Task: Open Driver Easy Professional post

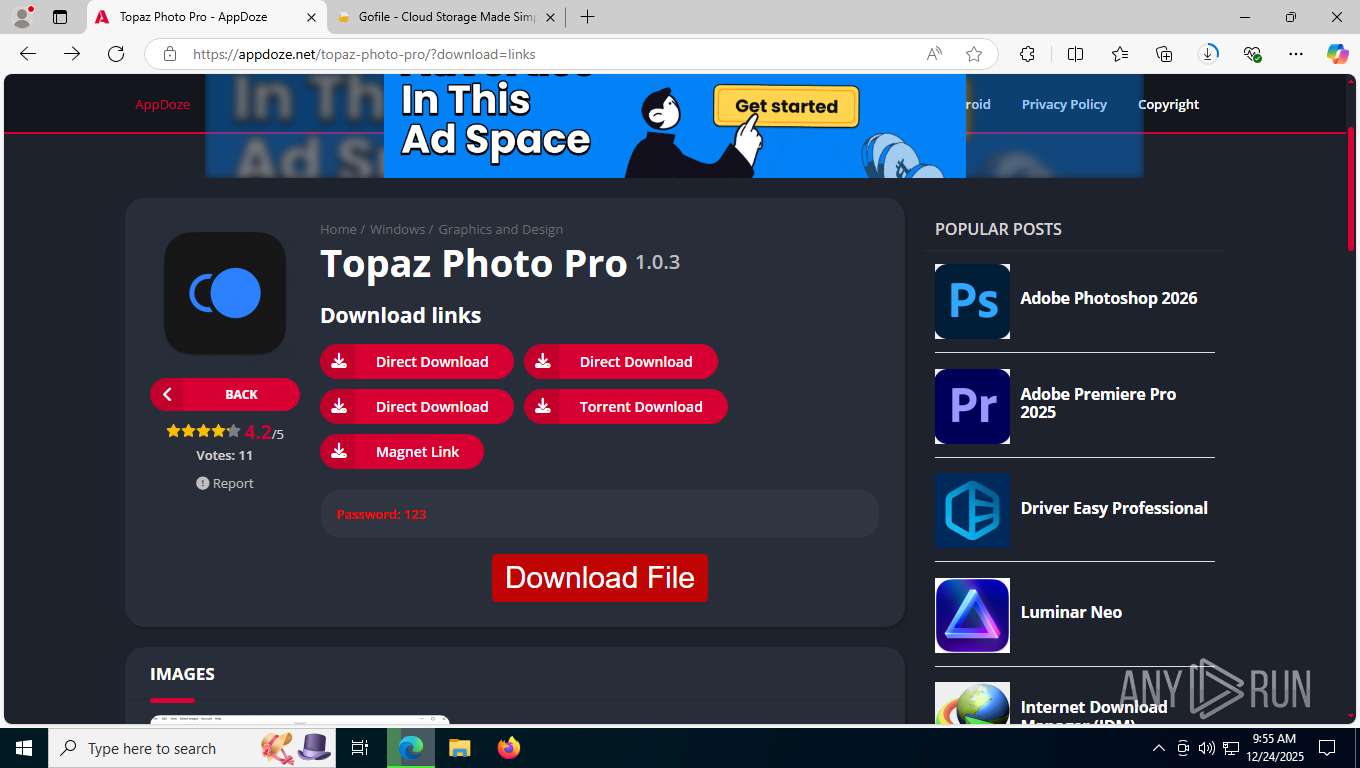Action: [x=1114, y=508]
